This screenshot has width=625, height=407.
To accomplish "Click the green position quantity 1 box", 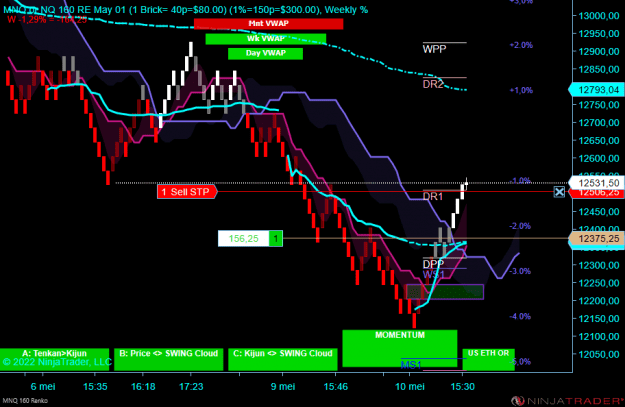I will pyautogui.click(x=276, y=238).
